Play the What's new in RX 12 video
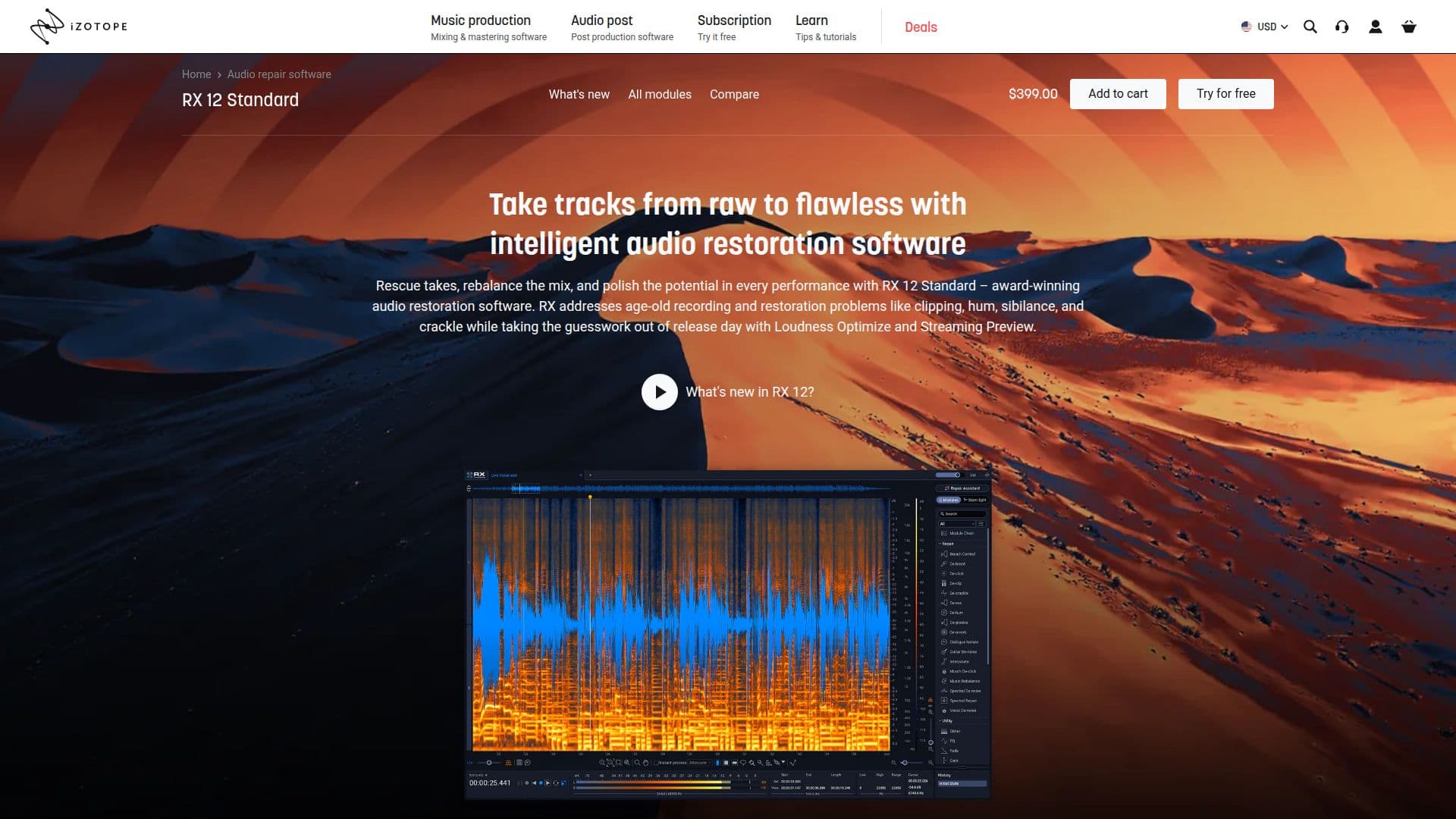The image size is (1456, 819). pos(659,392)
